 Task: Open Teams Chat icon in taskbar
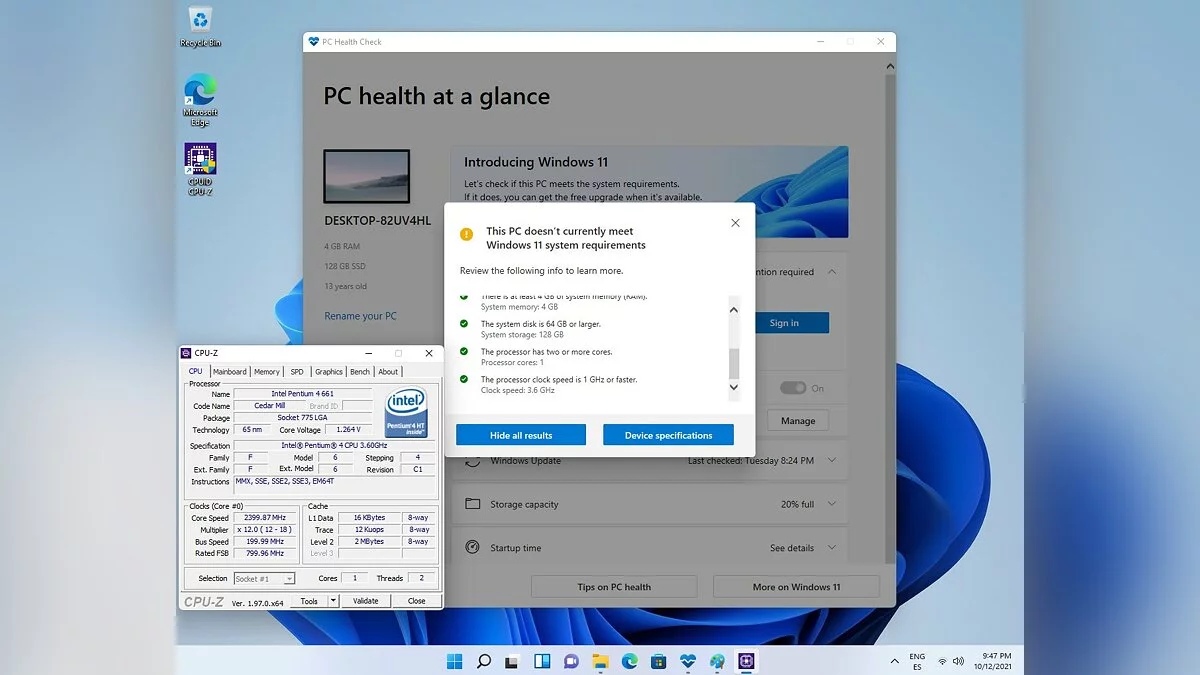point(571,661)
